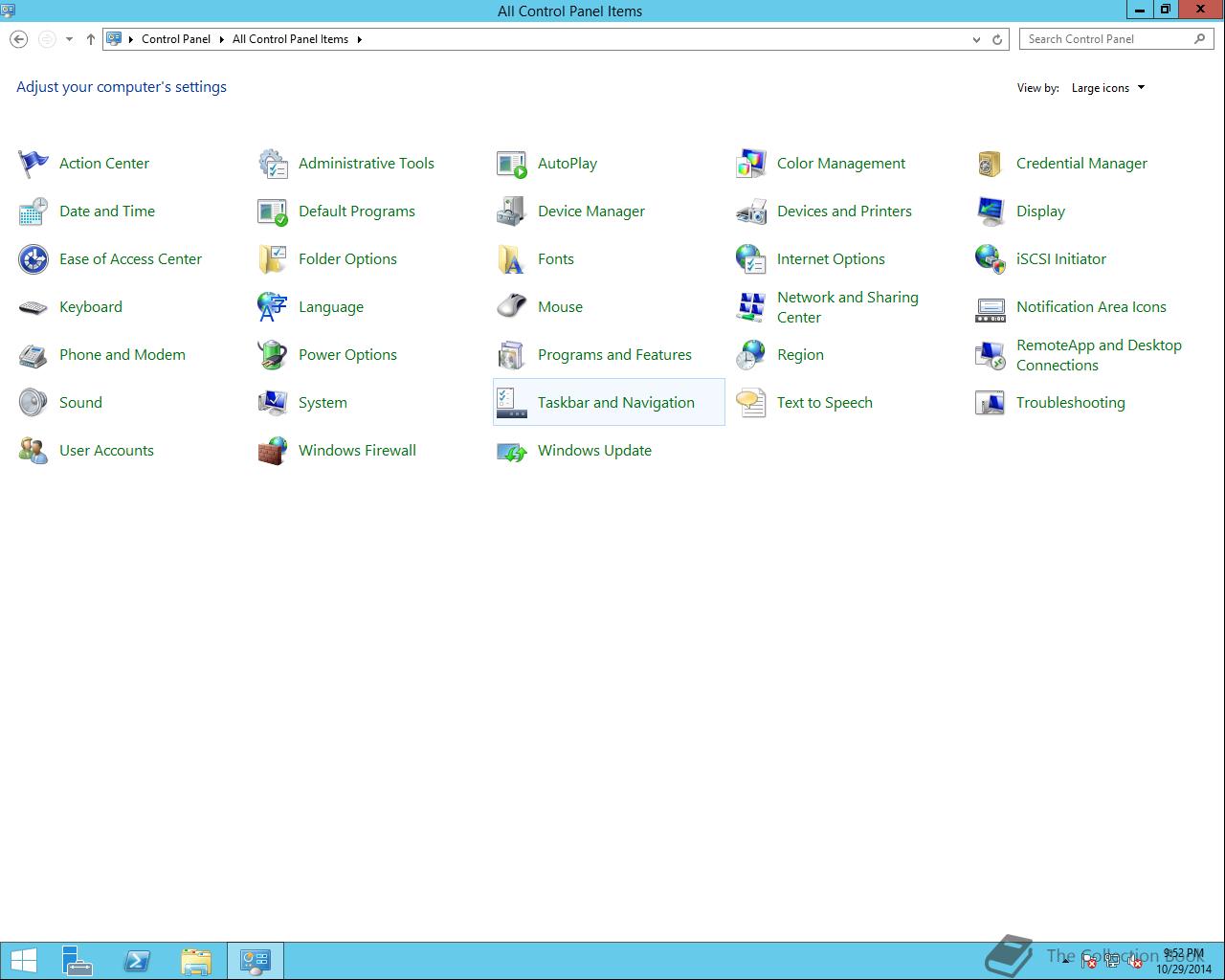Click the search magnifier icon
This screenshot has height=980, width=1225.
(x=1200, y=39)
